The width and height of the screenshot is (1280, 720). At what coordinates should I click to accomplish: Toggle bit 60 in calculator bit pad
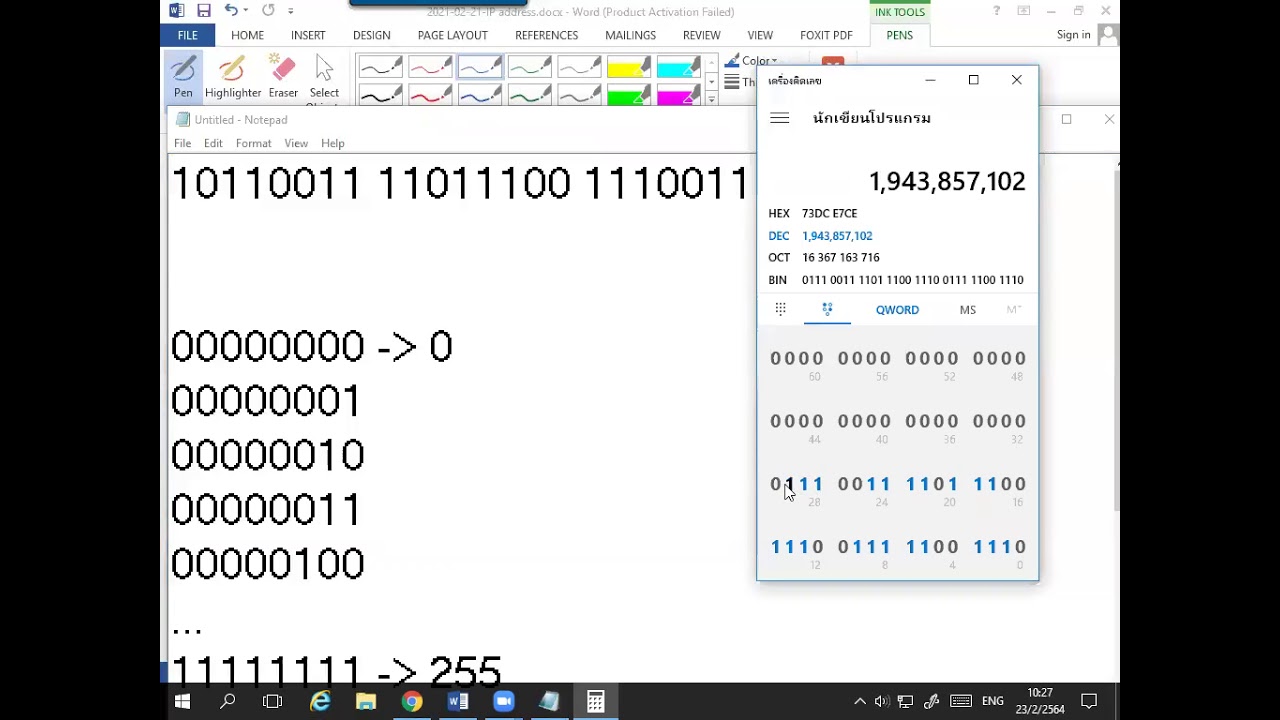coord(818,358)
